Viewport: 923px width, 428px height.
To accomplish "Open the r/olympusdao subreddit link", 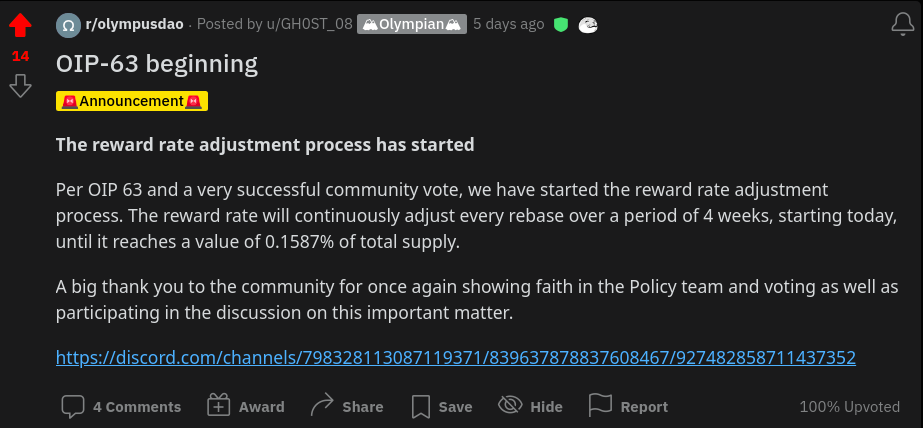I will tap(135, 25).
